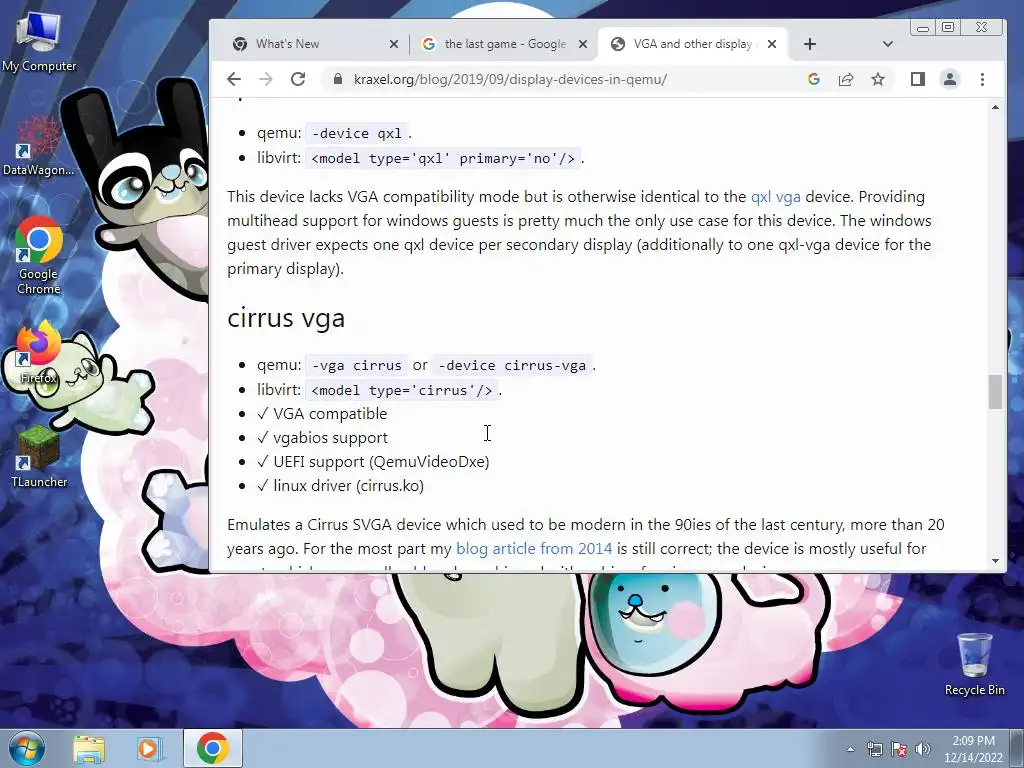
Task: Open Windows Explorer from the taskbar
Action: pos(89,748)
